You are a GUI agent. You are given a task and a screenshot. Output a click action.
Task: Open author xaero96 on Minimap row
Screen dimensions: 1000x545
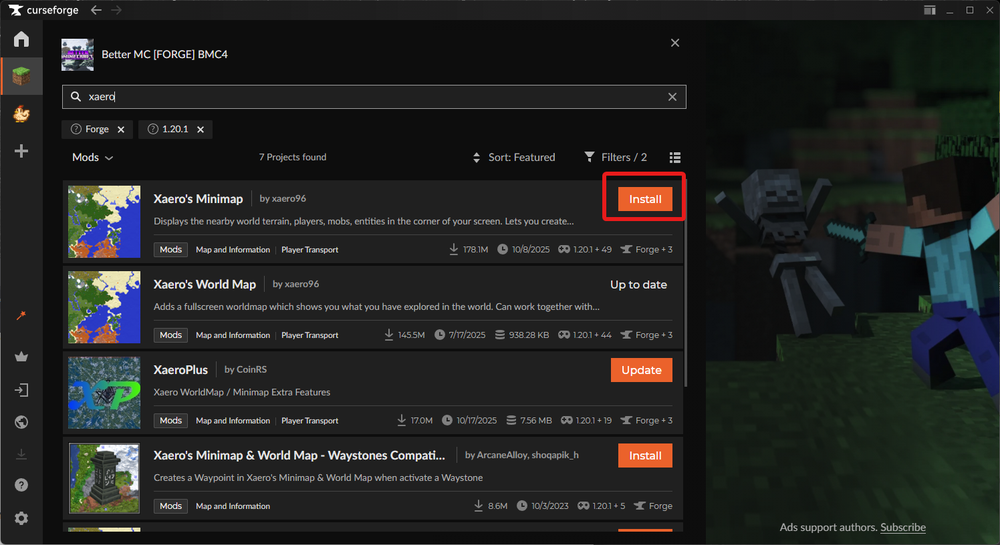(x=283, y=198)
